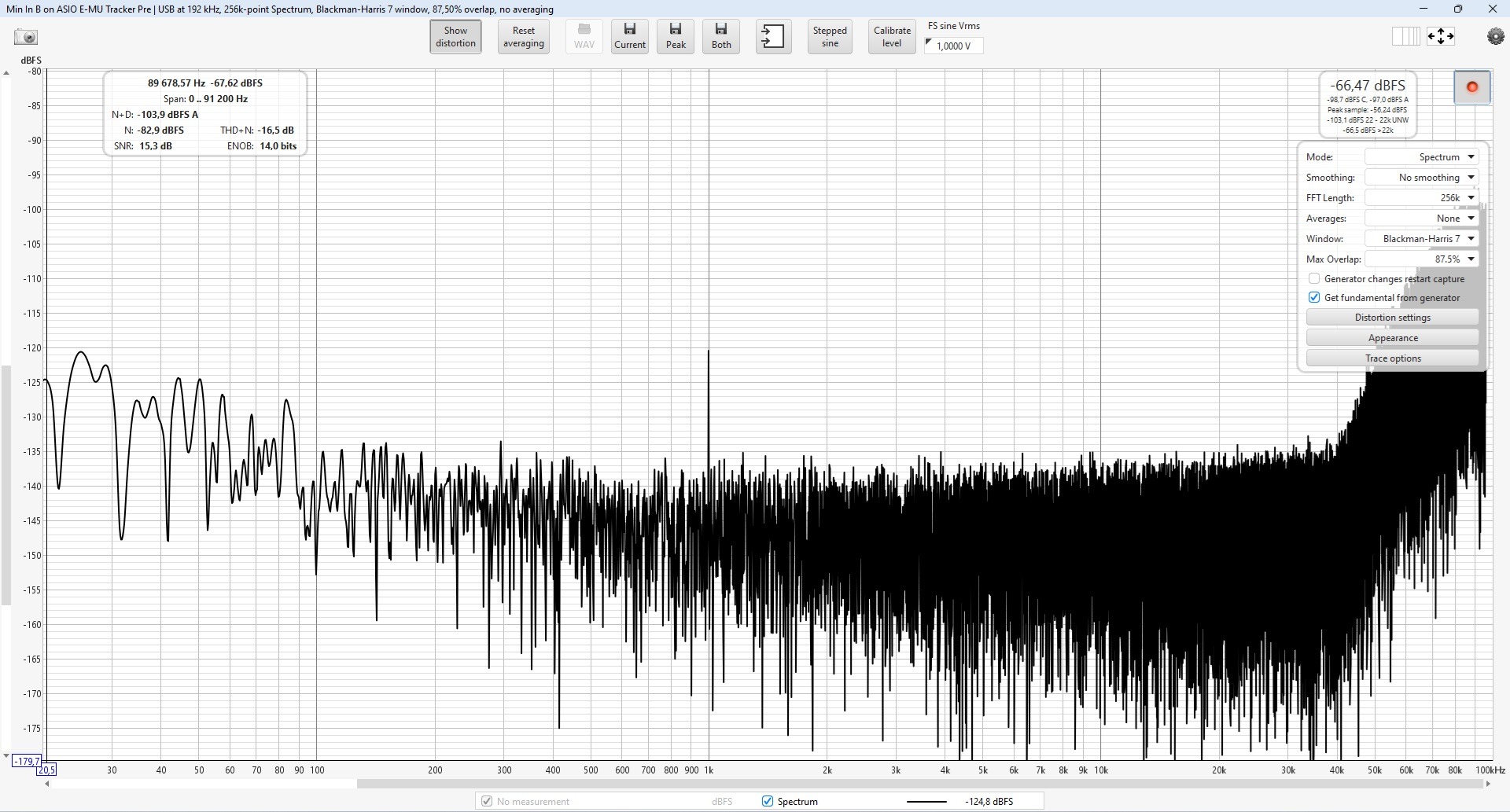
Task: Click the 20,5 frequency start limit box
Action: click(x=47, y=770)
